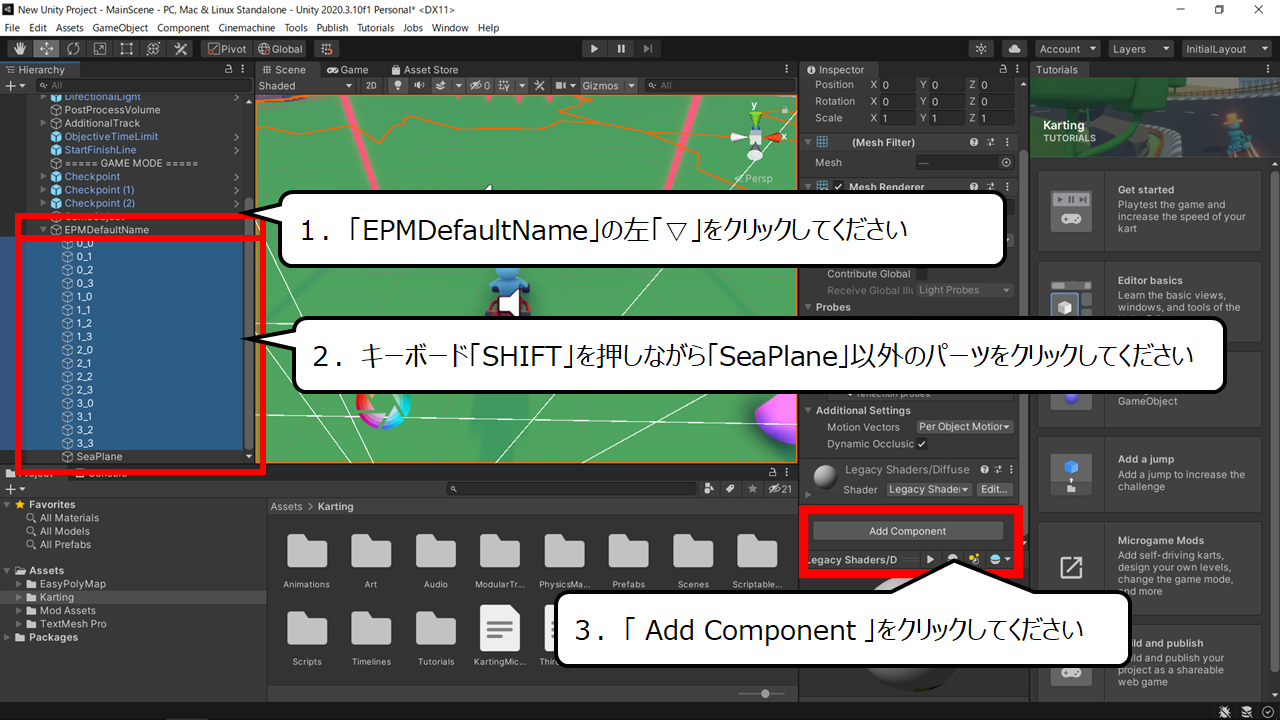Open Mesh Filter preset settings icon
Screen dimensions: 1280x720
click(x=990, y=143)
